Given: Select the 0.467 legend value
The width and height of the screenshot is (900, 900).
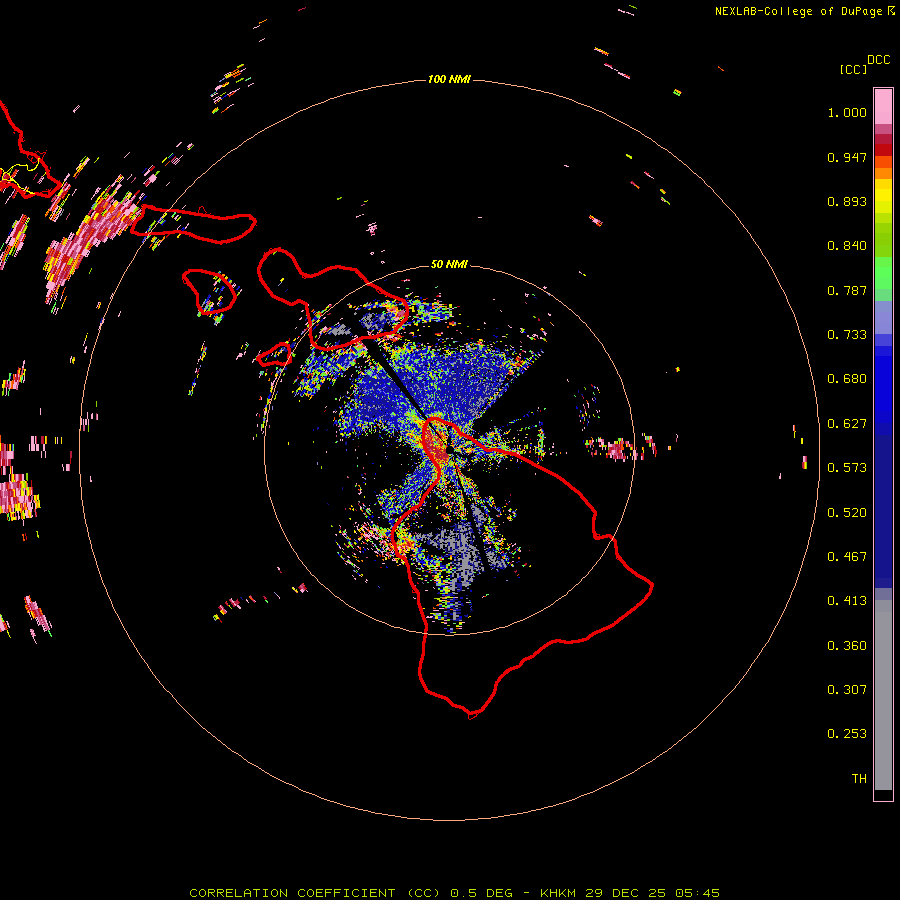Looking at the screenshot, I should pyautogui.click(x=847, y=557).
